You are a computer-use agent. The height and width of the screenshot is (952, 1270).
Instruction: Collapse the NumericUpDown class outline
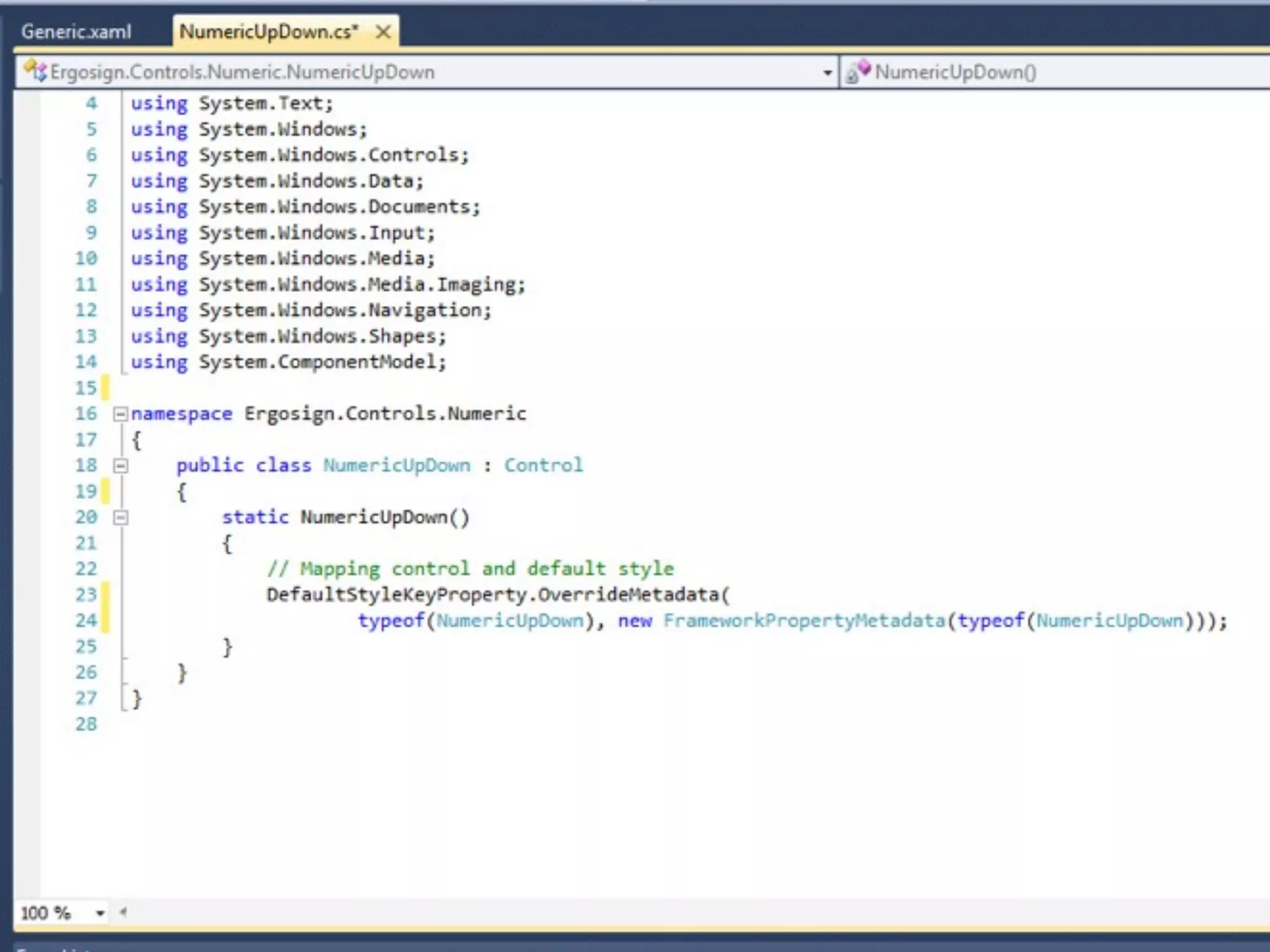tap(121, 465)
